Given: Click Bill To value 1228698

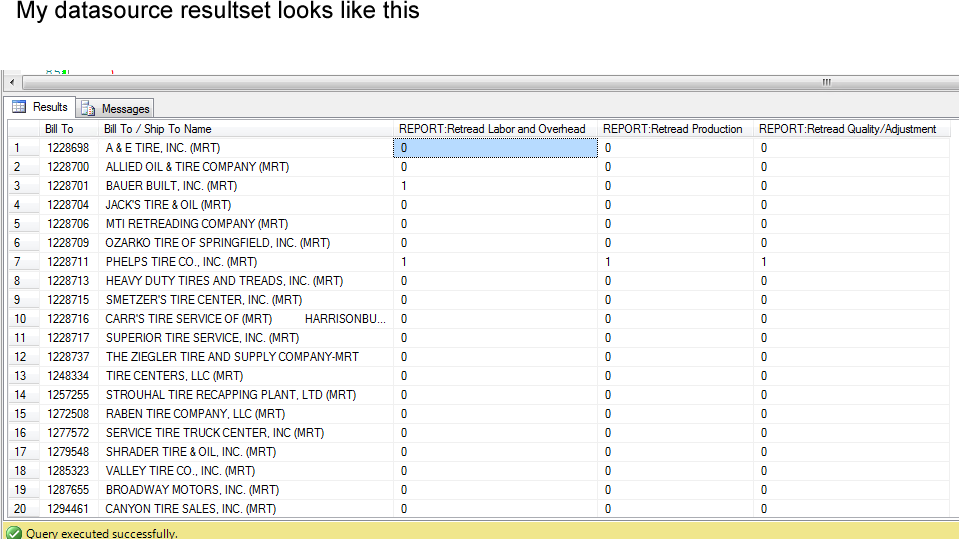Looking at the screenshot, I should [x=68, y=148].
